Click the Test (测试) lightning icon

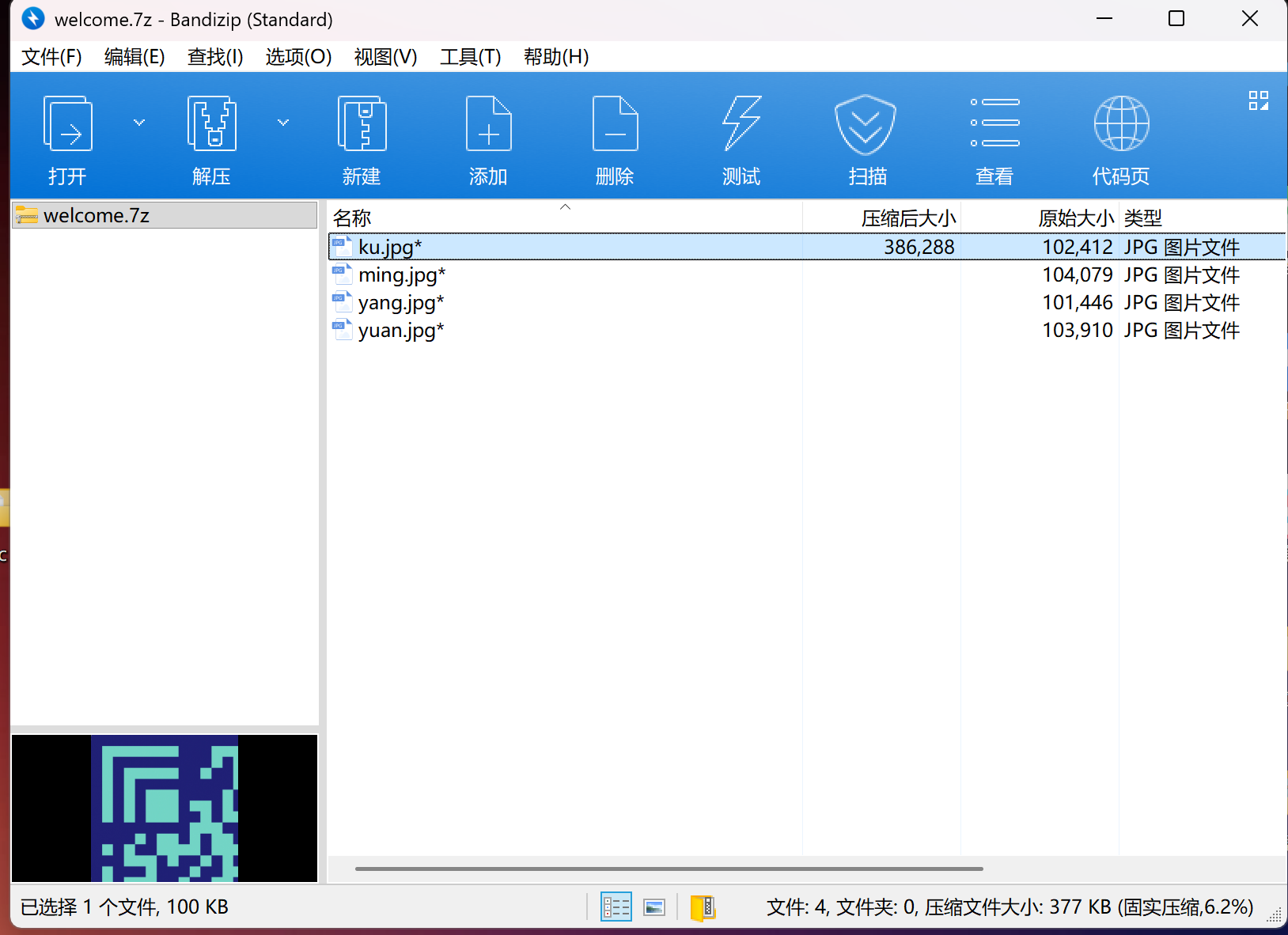[741, 123]
